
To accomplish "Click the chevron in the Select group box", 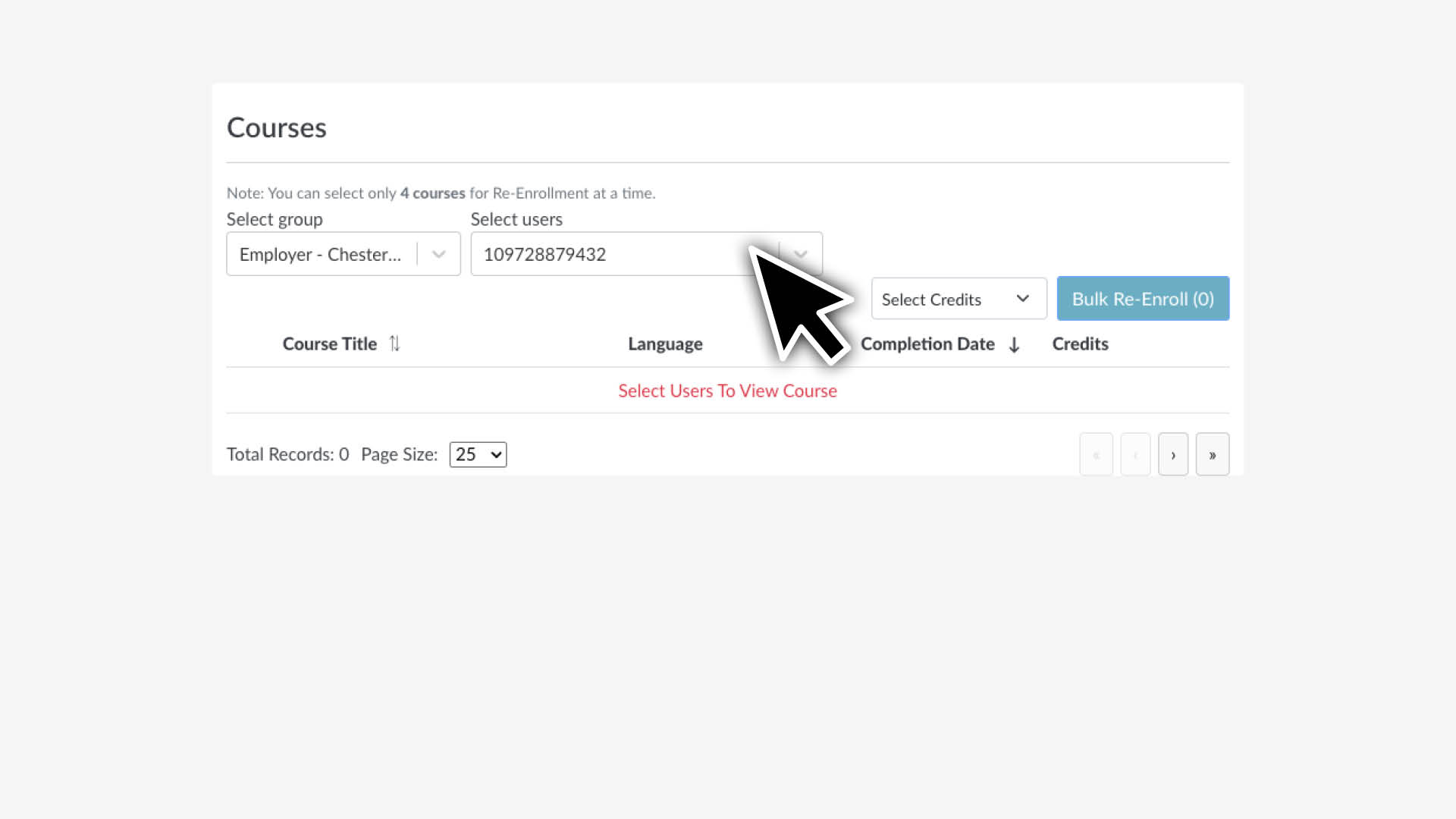I will click(x=438, y=255).
